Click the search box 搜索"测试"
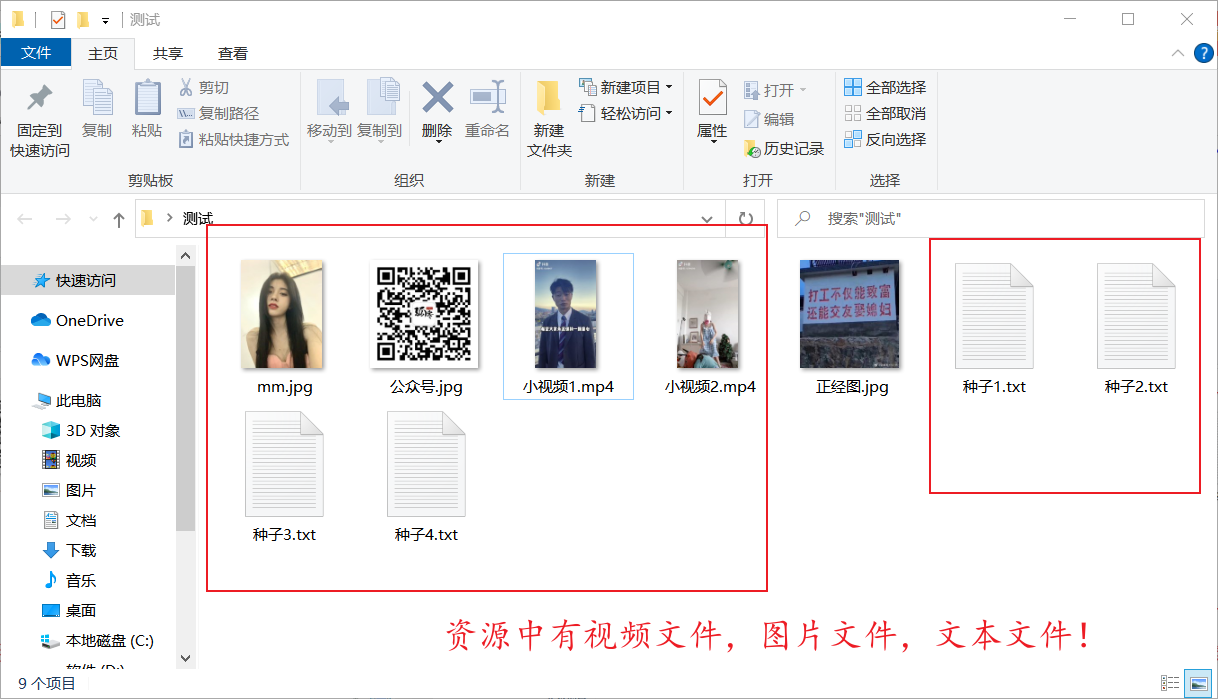 [991, 218]
